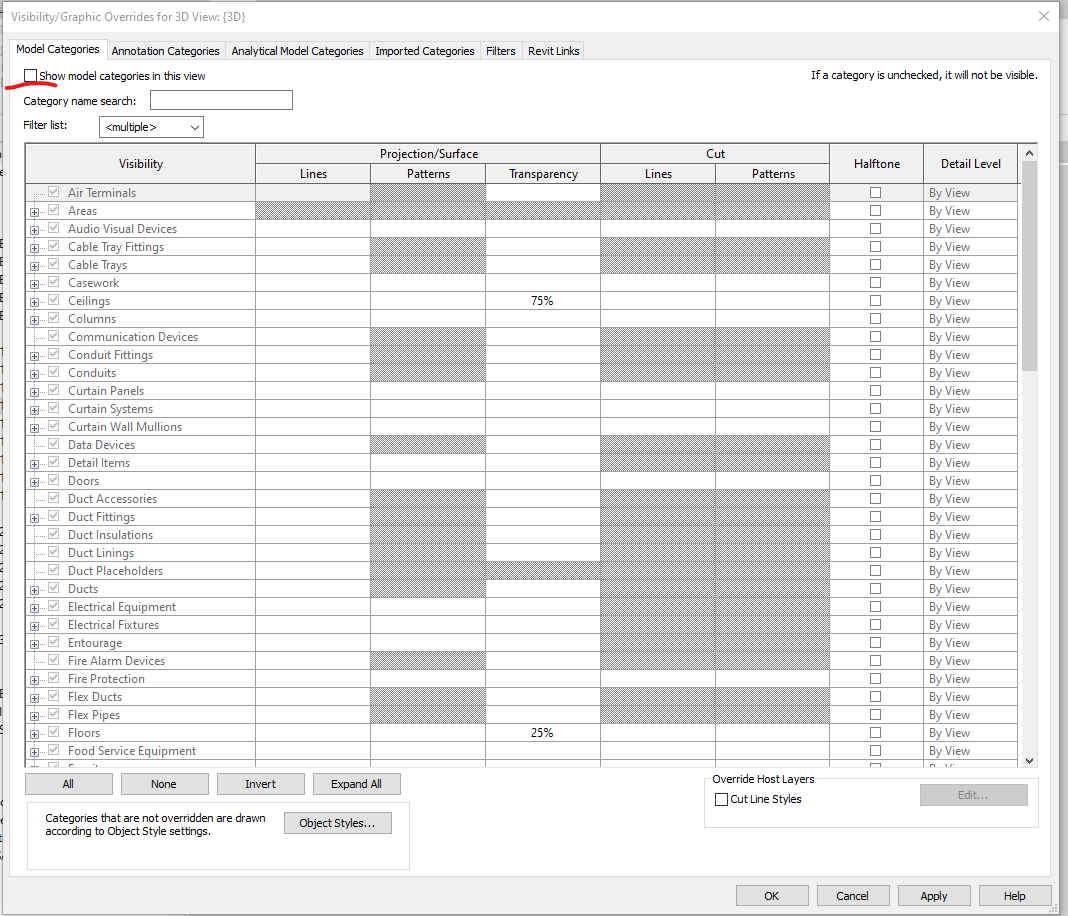Select the Ceilings transparency value cell

(541, 300)
